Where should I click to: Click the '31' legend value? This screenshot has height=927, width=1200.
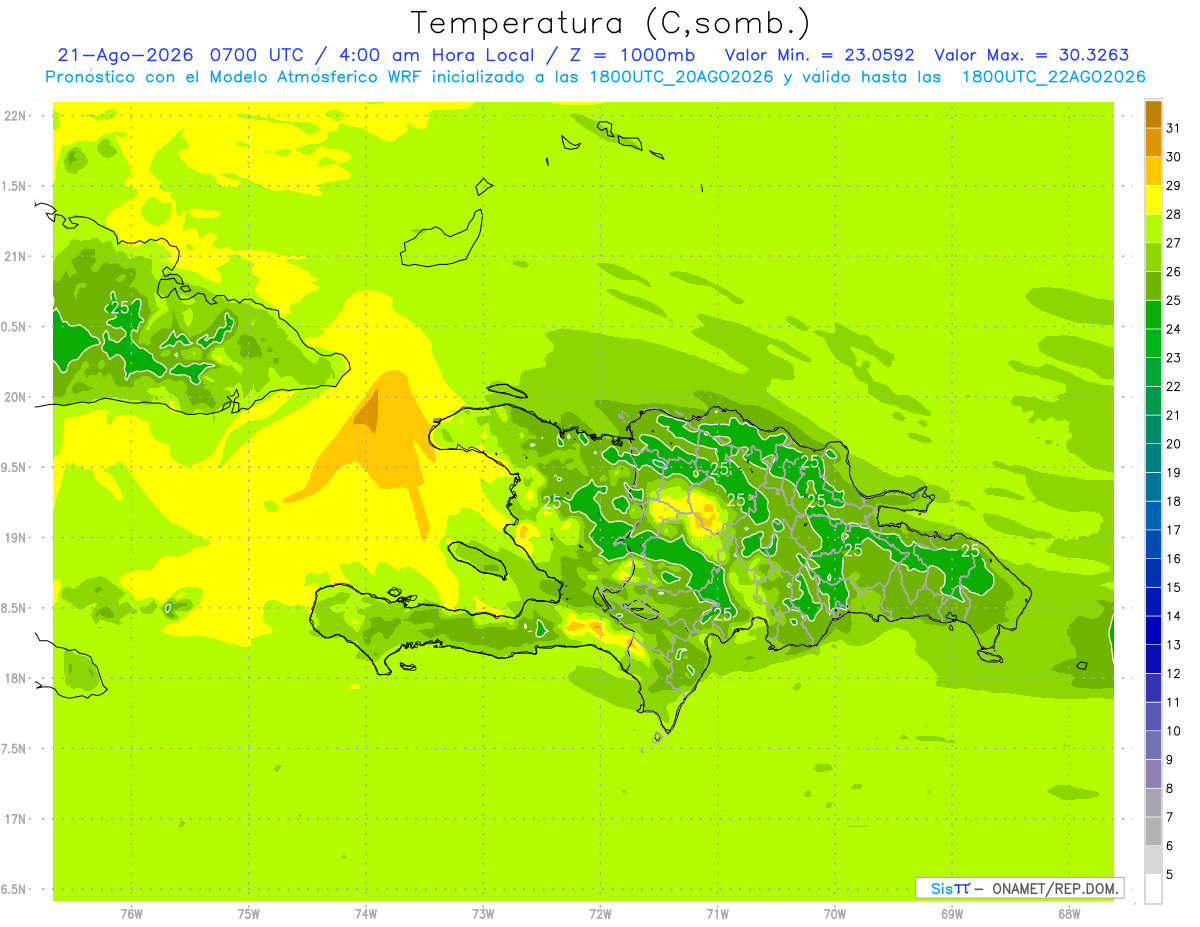pyautogui.click(x=1174, y=128)
